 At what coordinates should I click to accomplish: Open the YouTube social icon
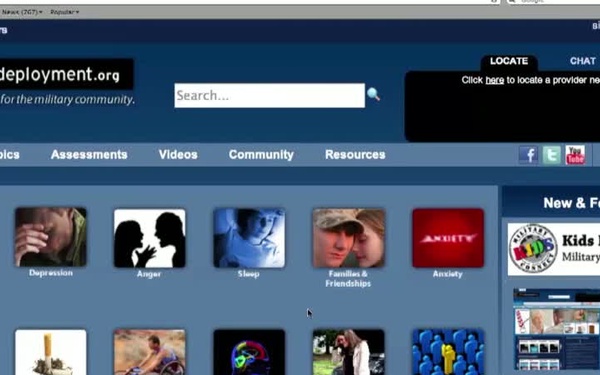576,155
